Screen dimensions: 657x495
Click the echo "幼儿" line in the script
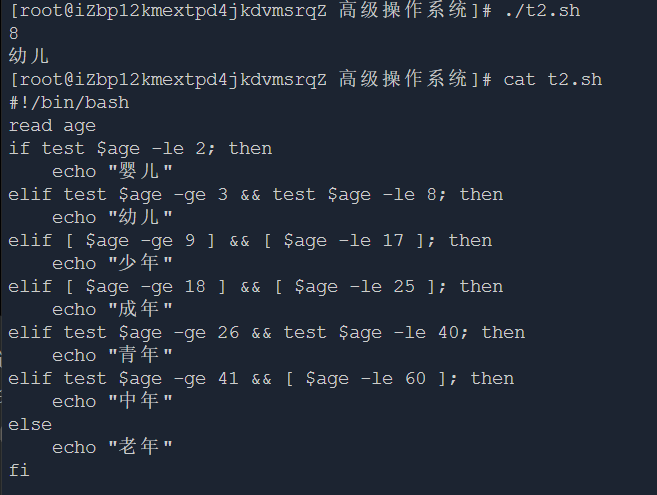[113, 217]
